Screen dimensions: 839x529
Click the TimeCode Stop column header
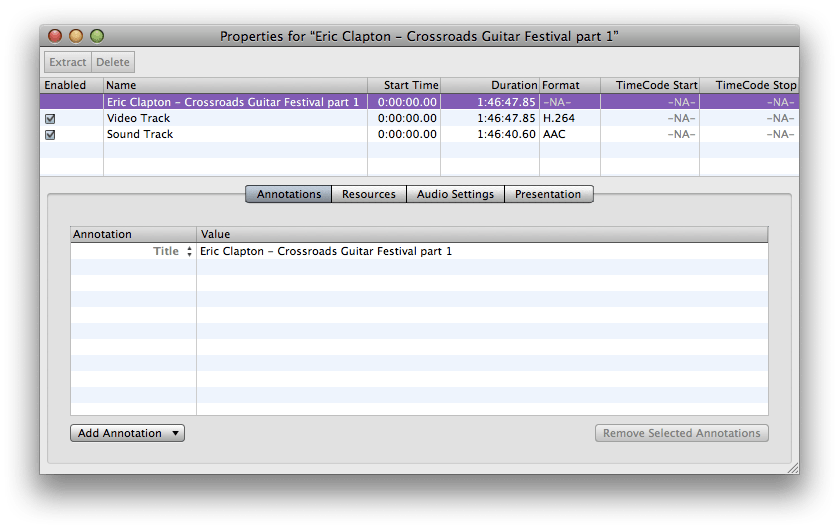[x=749, y=85]
